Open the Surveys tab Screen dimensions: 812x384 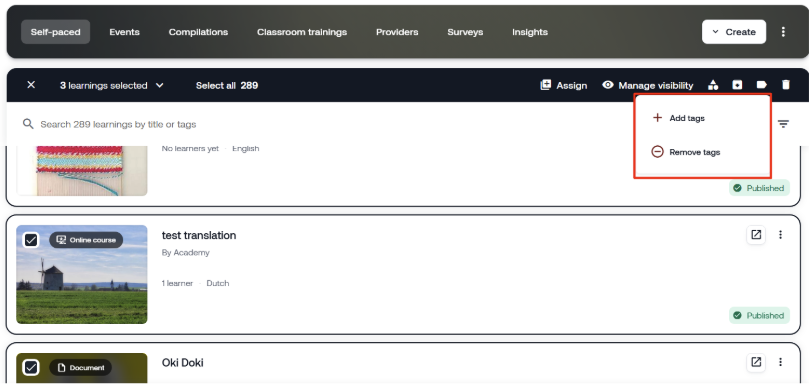tap(465, 32)
